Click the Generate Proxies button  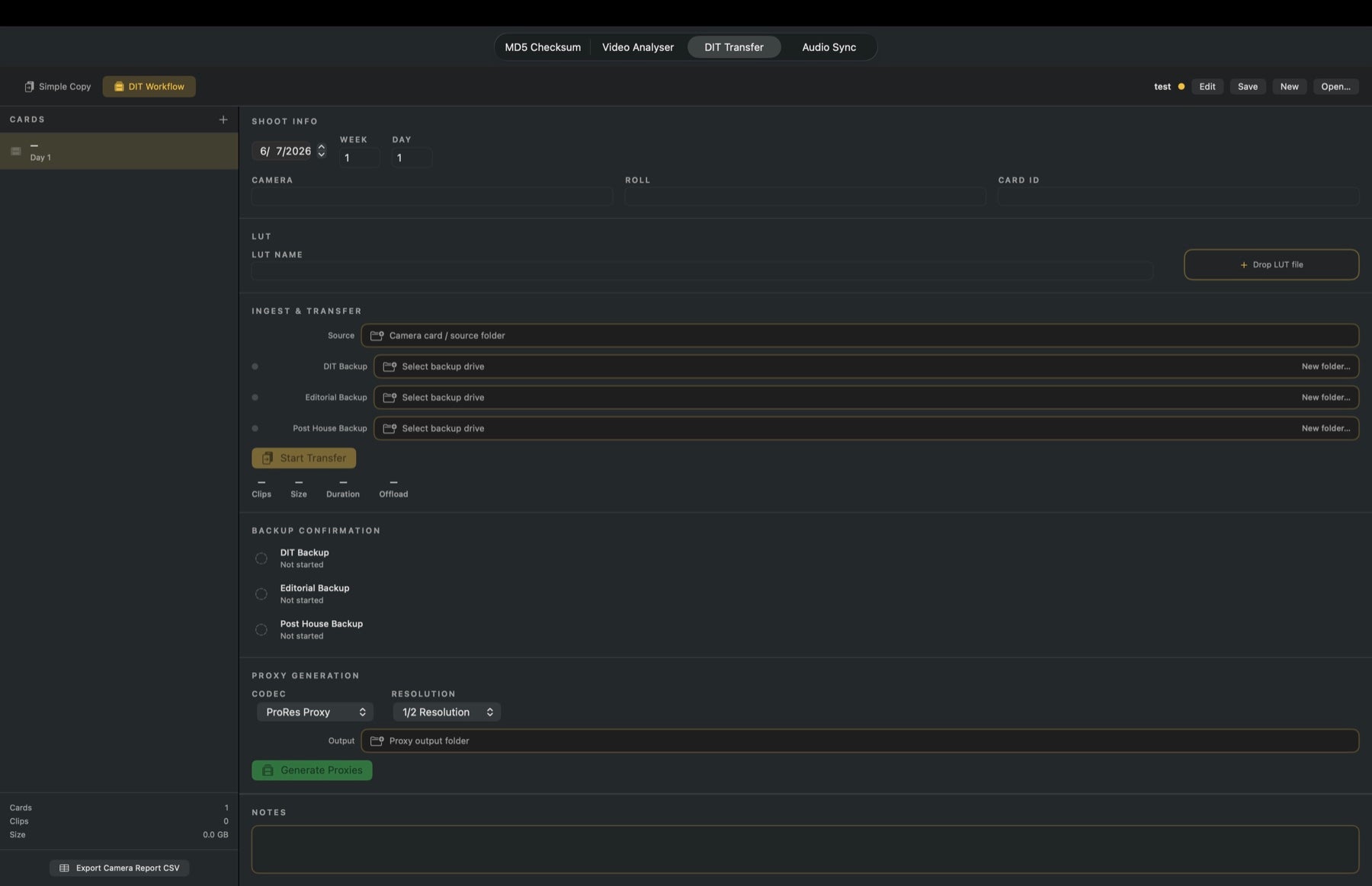tap(313, 770)
